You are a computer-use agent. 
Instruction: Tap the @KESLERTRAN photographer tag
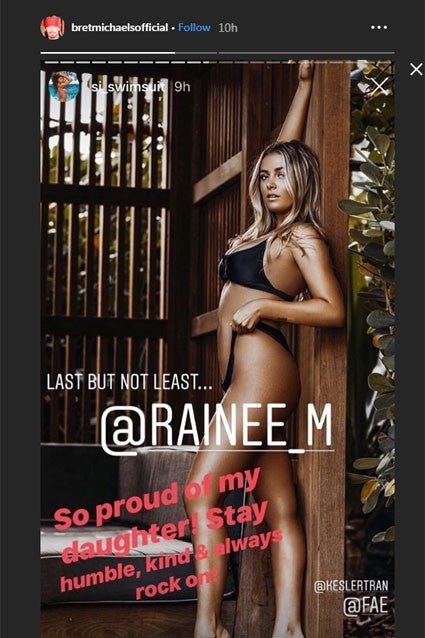pos(351,586)
